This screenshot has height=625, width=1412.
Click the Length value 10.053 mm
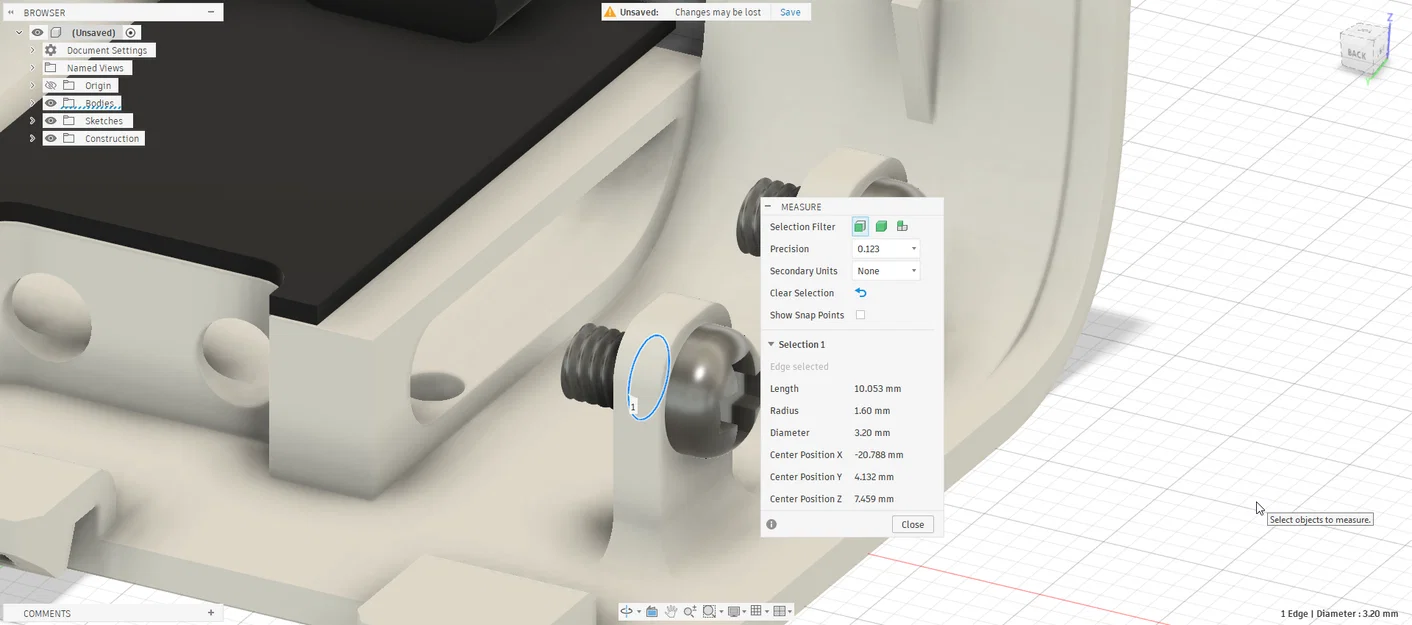[x=877, y=388]
